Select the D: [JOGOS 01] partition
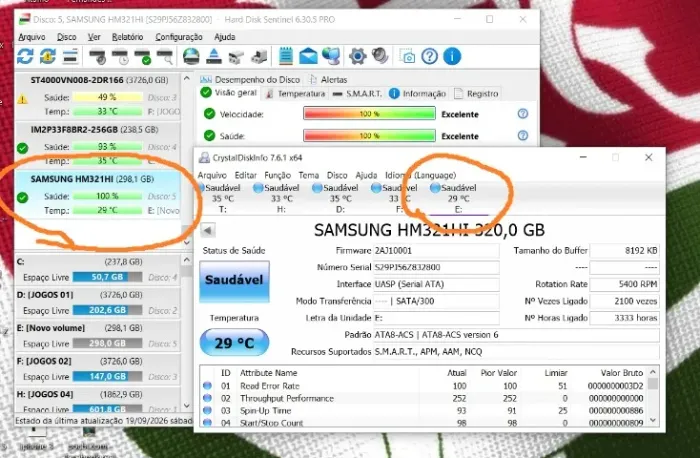 98,303
